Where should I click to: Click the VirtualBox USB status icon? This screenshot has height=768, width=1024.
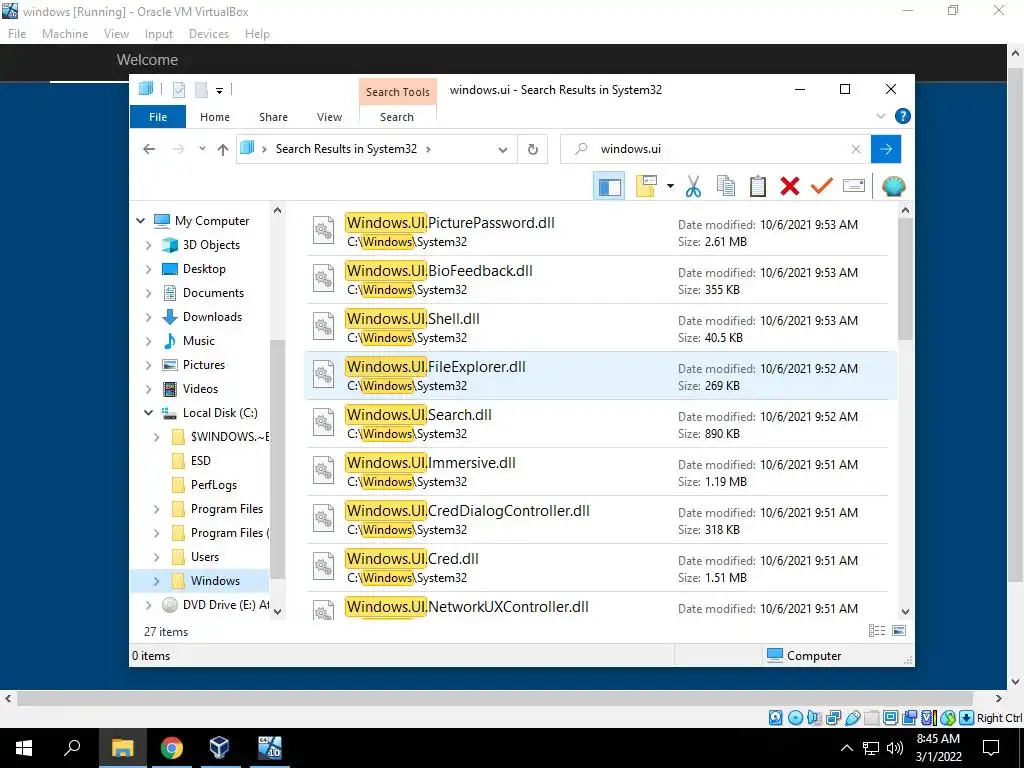852,718
